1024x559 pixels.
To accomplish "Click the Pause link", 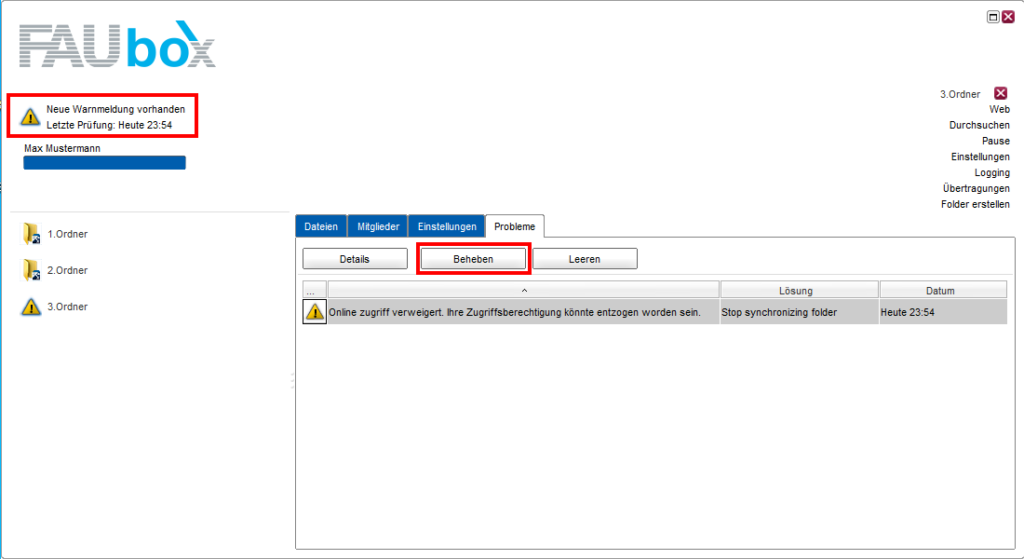I will click(x=995, y=141).
